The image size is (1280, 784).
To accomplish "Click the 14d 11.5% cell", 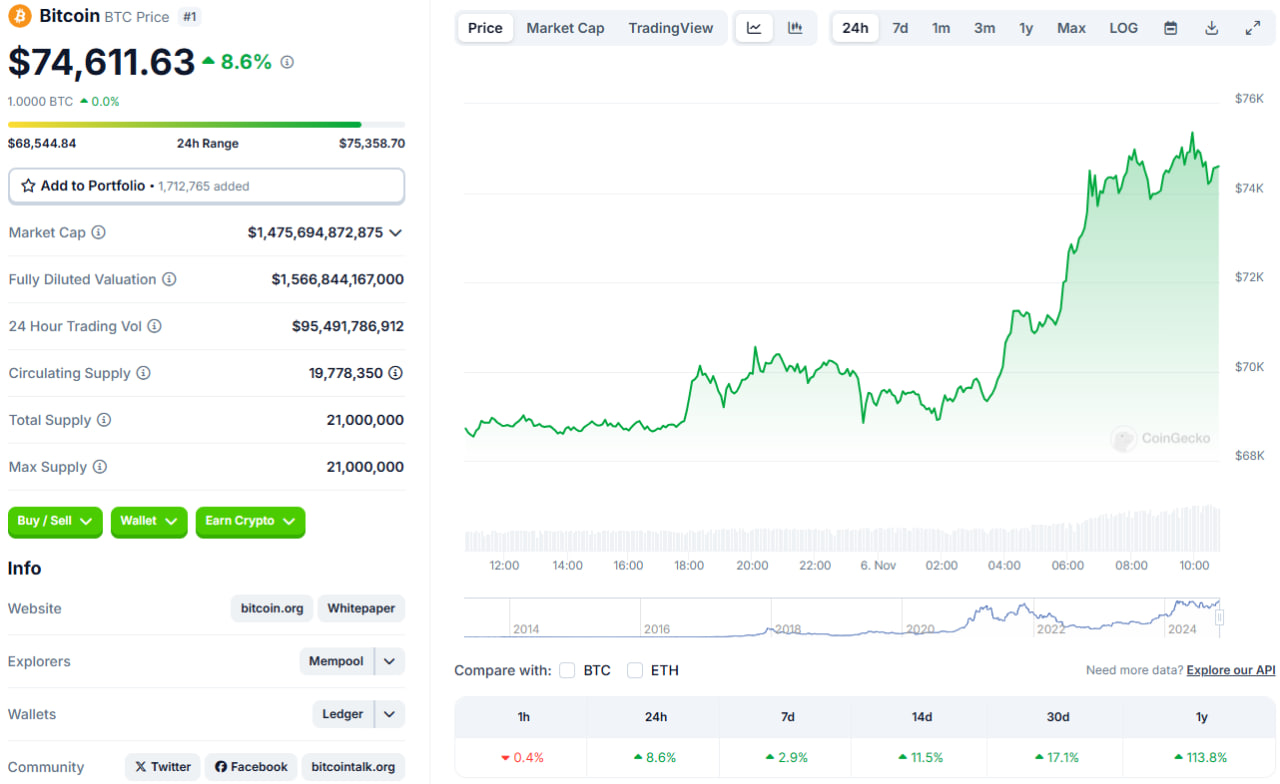I will pos(921,757).
